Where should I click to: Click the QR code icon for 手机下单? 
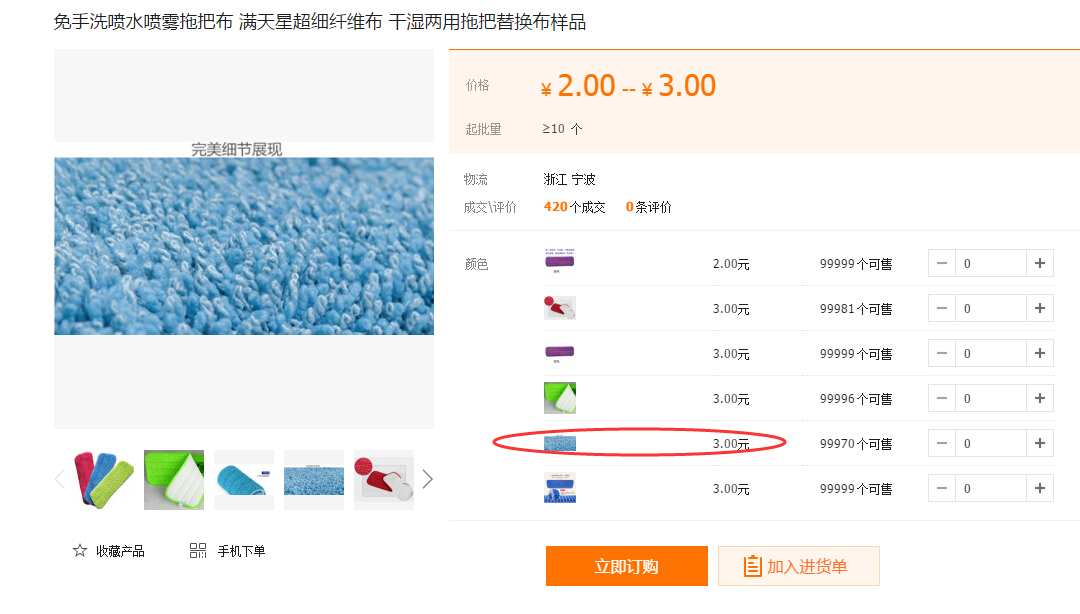click(x=198, y=551)
